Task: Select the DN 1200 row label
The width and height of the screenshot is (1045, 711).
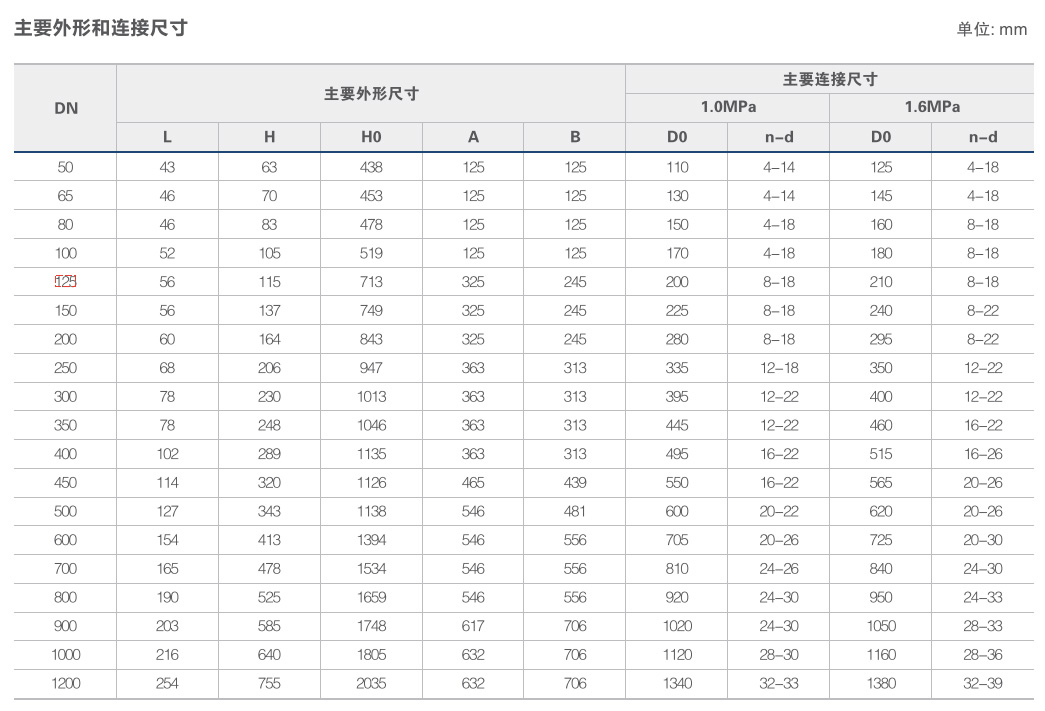Action: click(x=66, y=684)
